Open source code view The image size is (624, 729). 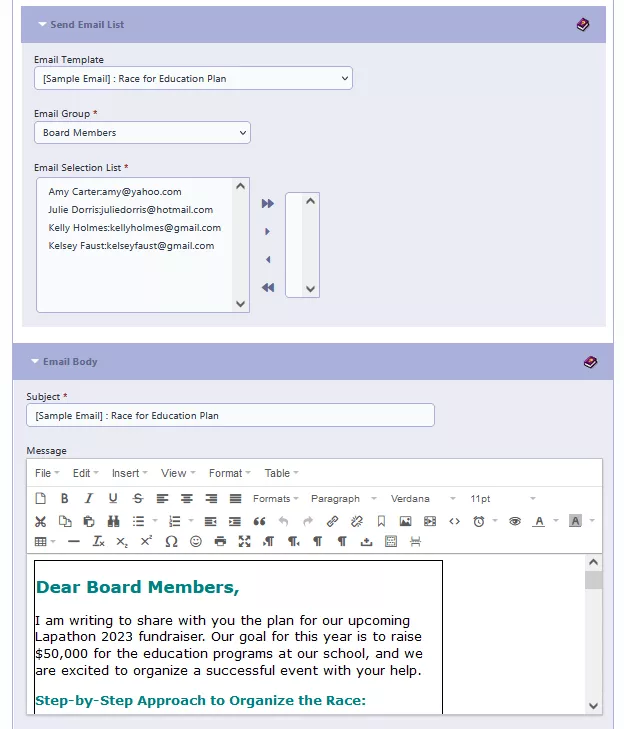pos(454,521)
